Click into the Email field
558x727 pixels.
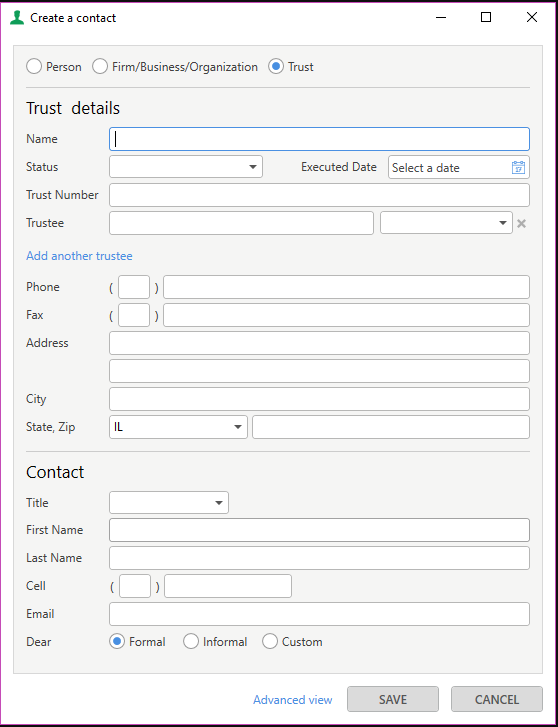[320, 614]
